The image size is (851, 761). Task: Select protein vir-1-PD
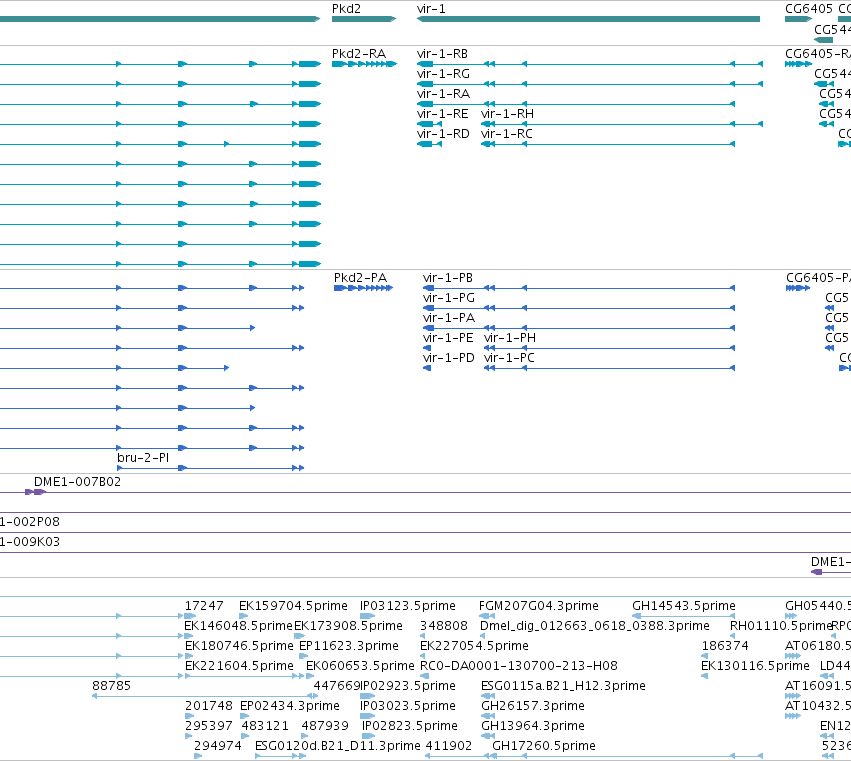coord(448,358)
